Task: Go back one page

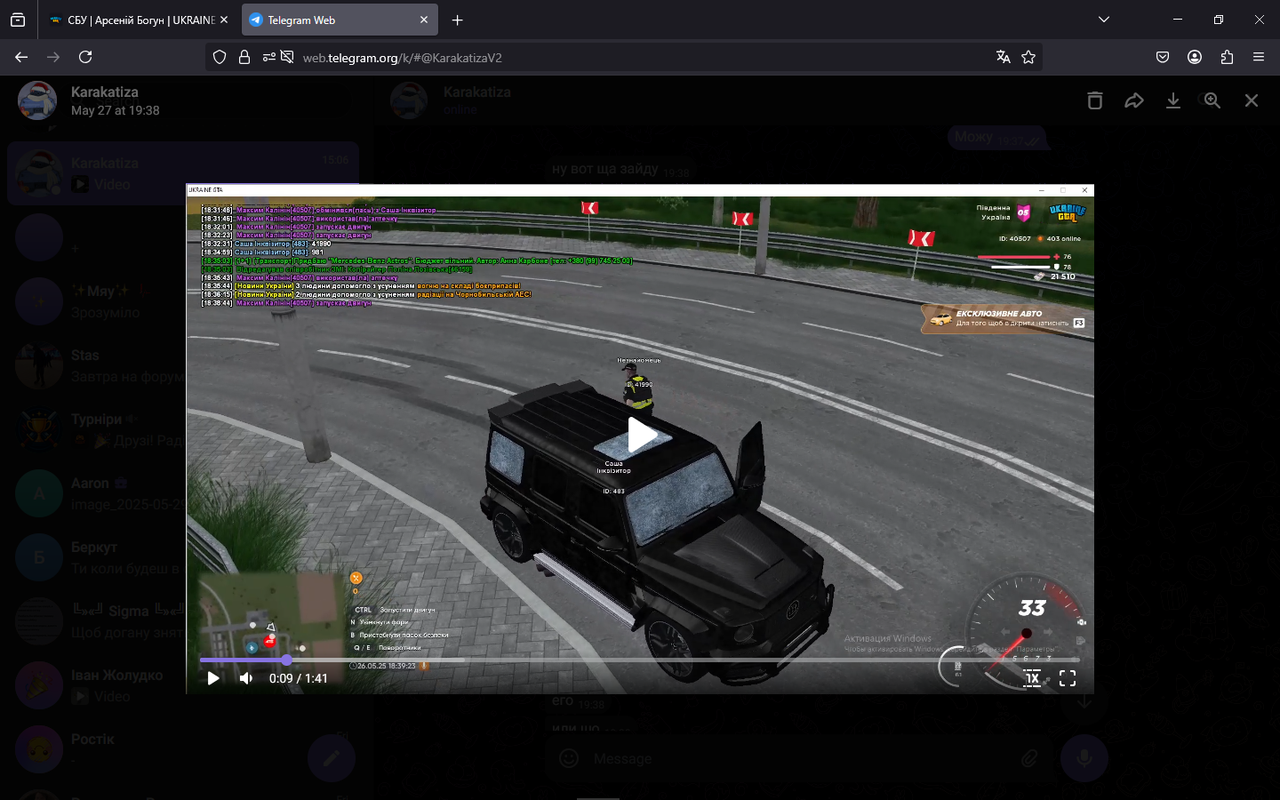Action: [21, 57]
